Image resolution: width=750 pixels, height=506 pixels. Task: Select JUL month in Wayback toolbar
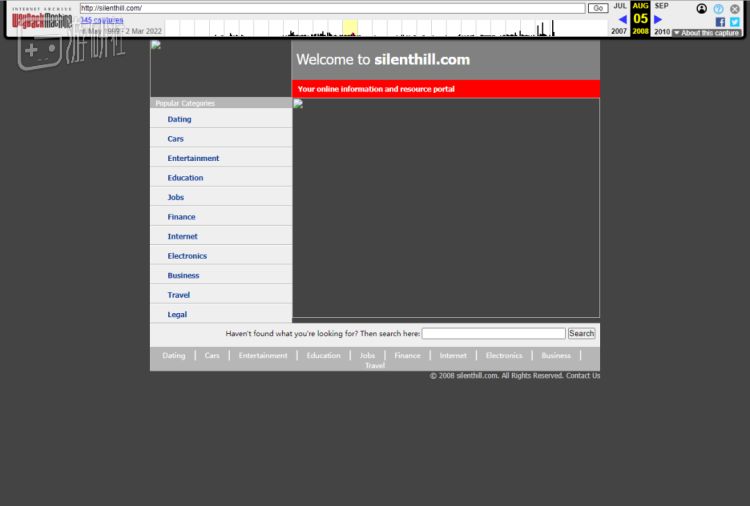pos(620,6)
